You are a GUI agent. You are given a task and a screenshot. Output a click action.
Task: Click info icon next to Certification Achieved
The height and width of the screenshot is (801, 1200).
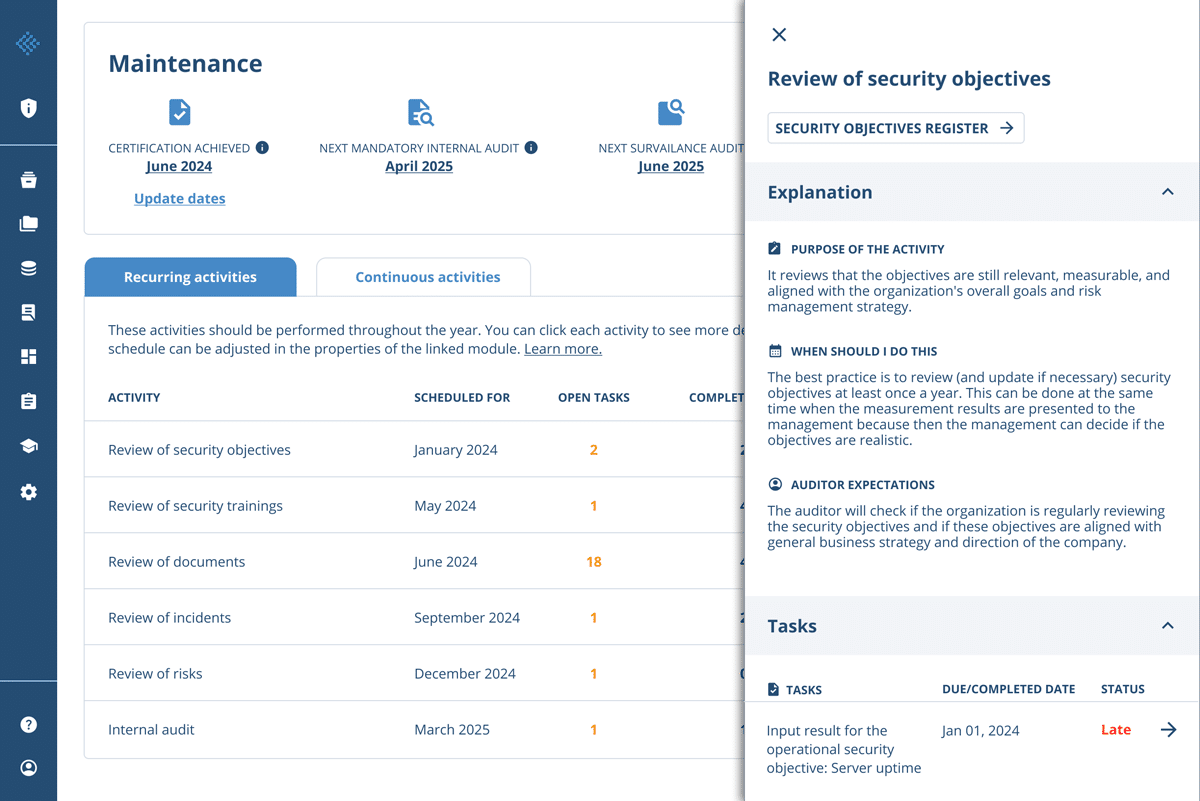pyautogui.click(x=262, y=148)
